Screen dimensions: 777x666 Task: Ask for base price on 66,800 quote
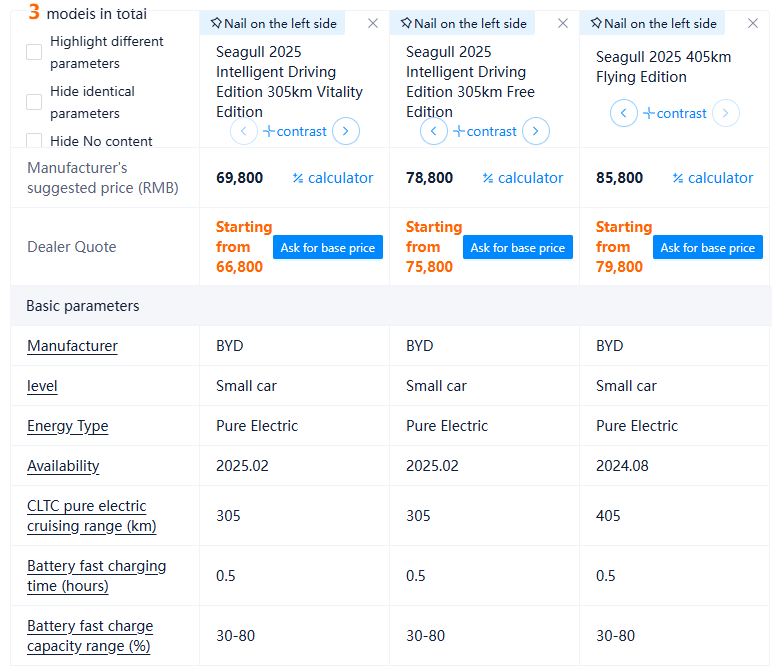pyautogui.click(x=327, y=247)
